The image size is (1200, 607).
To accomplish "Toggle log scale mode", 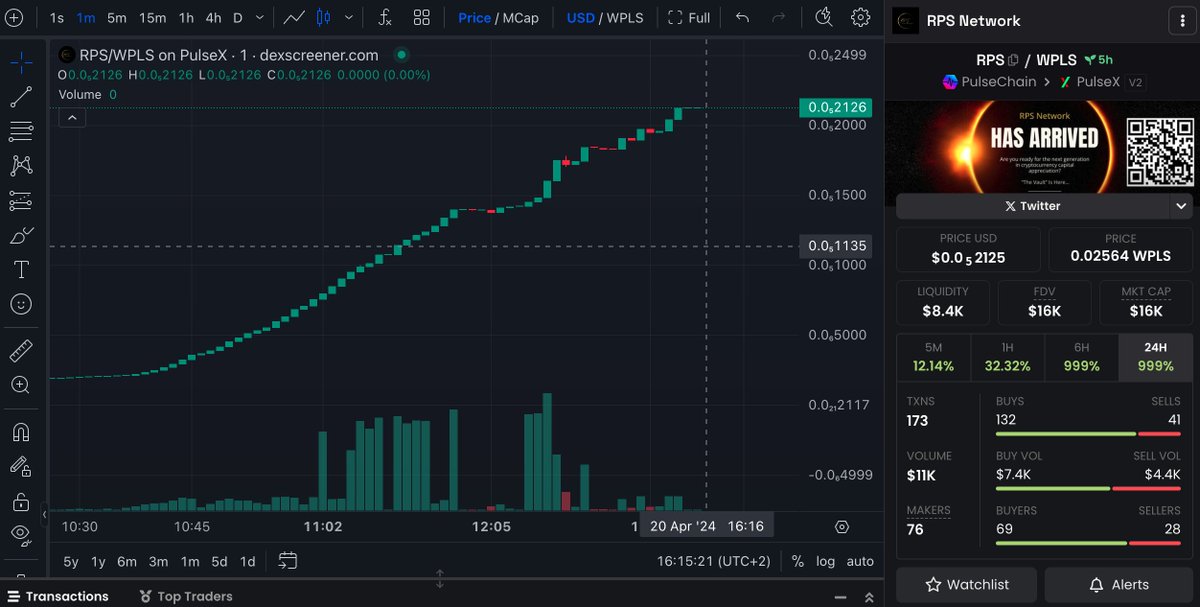I will [825, 561].
